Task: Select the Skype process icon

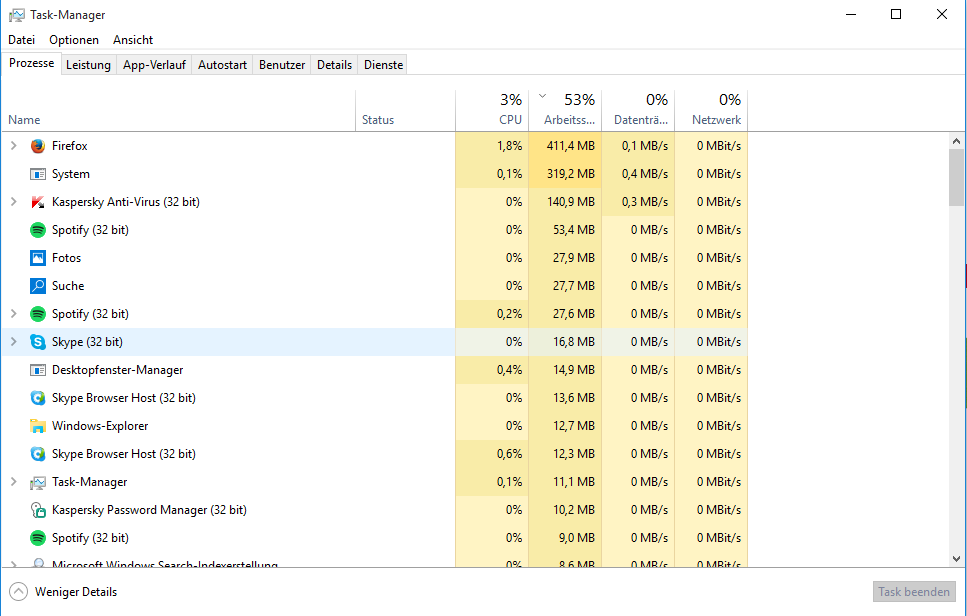Action: [x=38, y=342]
